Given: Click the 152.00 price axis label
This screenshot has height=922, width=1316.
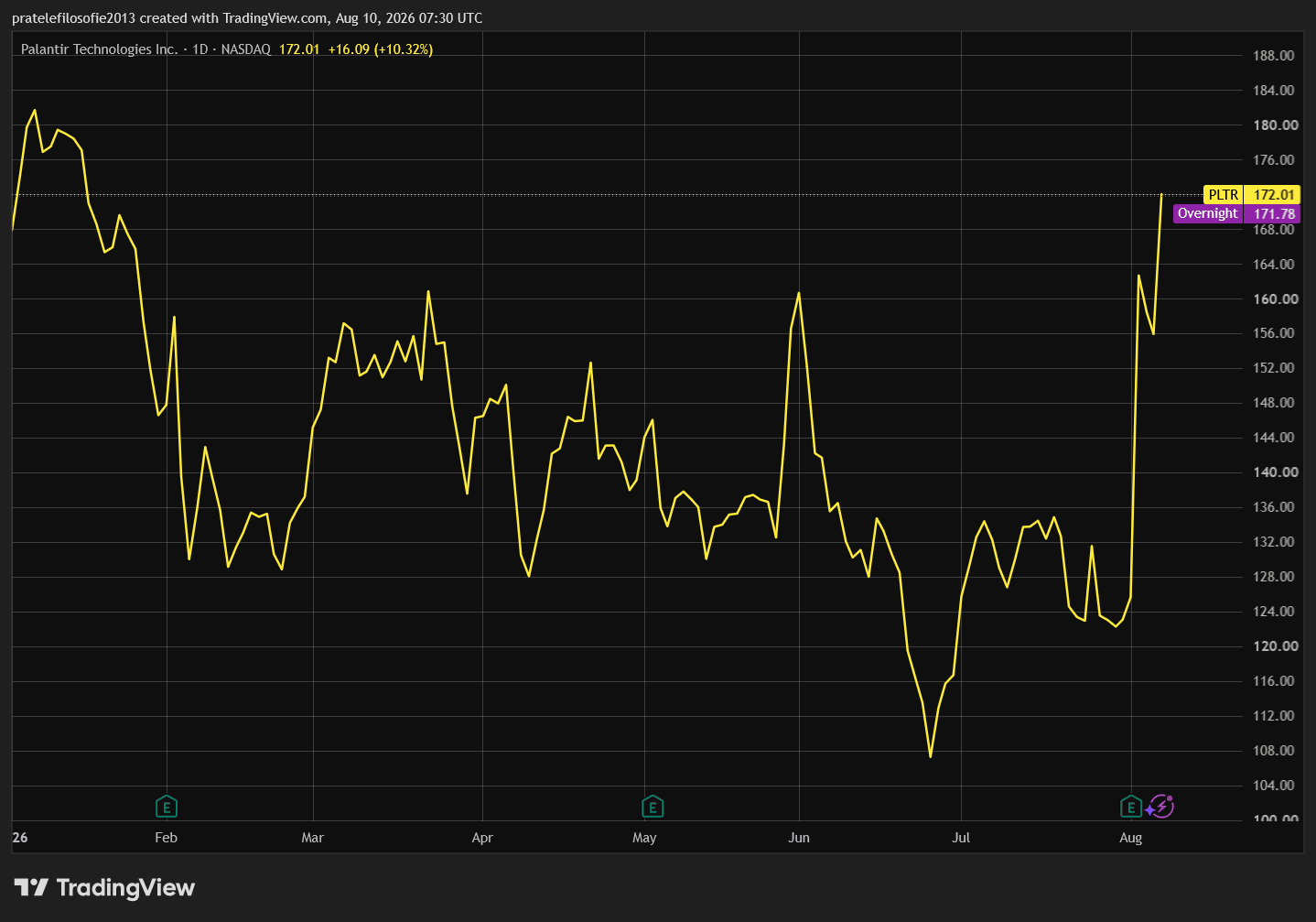Looking at the screenshot, I should point(1274,368).
